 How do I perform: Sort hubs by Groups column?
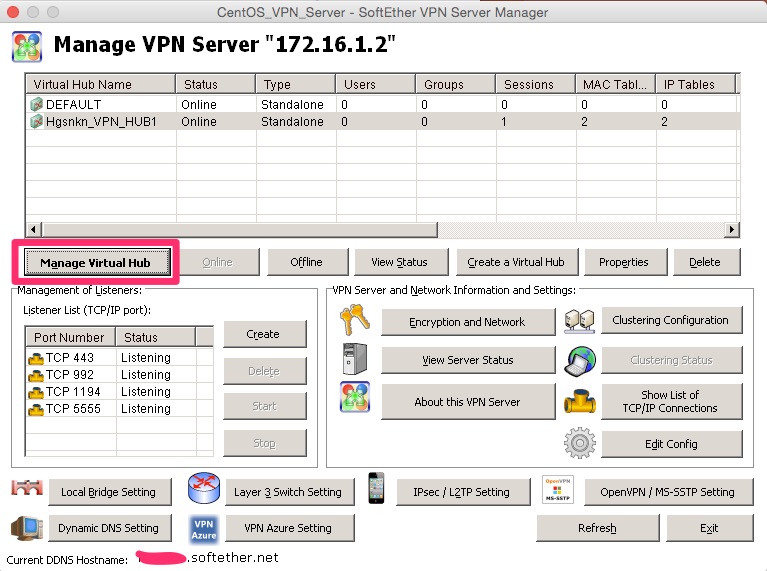point(456,84)
